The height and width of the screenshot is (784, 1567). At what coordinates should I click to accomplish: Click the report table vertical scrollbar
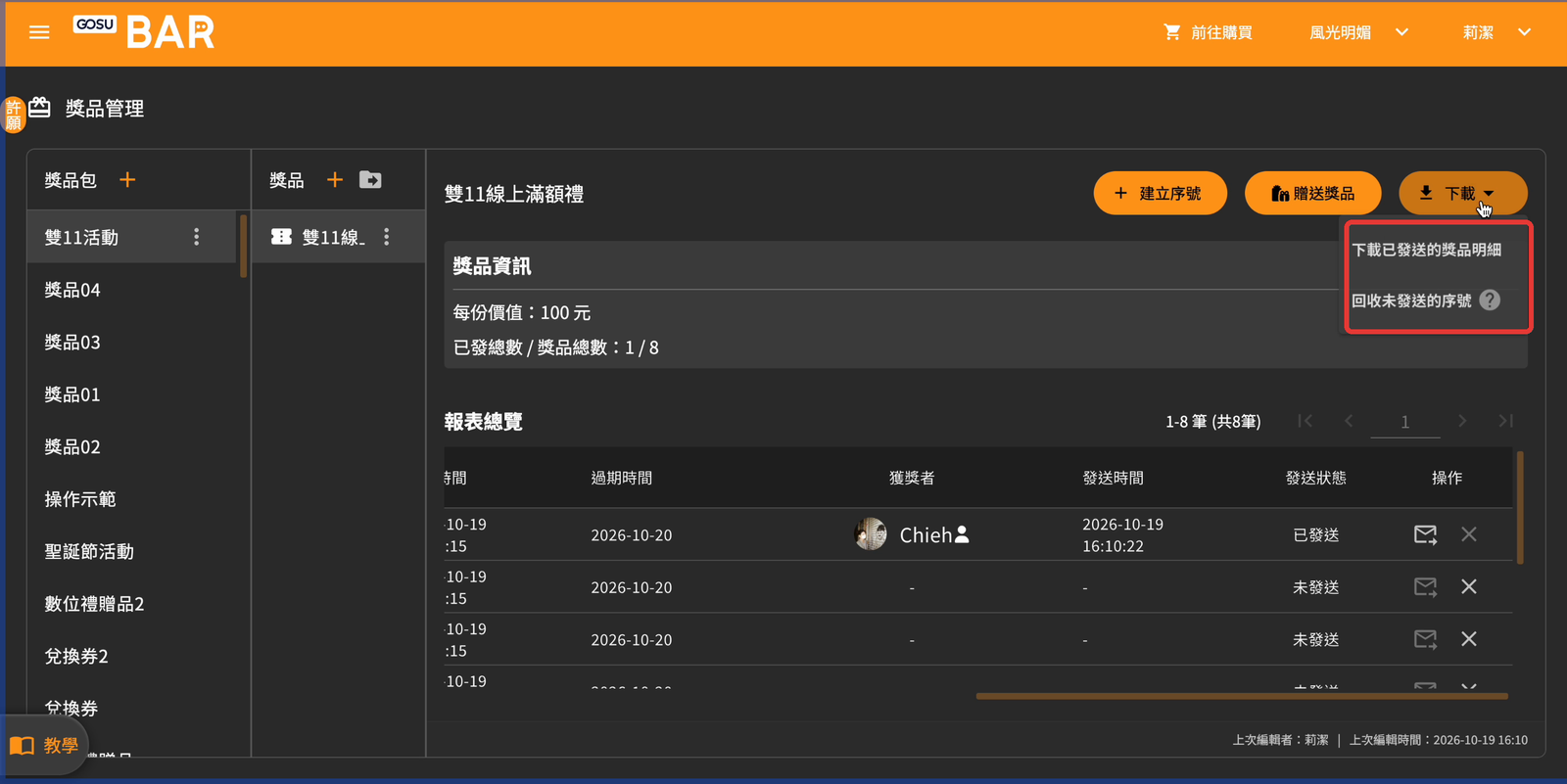1520,508
